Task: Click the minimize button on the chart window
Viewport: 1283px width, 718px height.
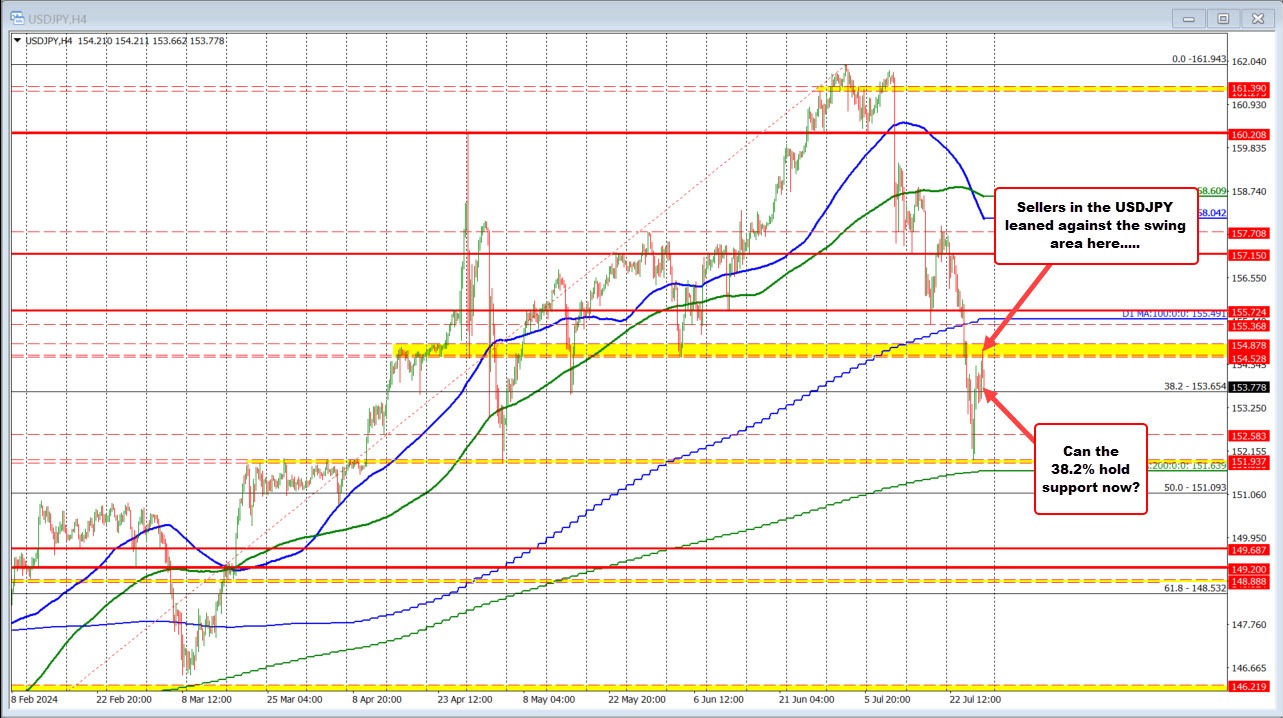Action: click(1187, 18)
